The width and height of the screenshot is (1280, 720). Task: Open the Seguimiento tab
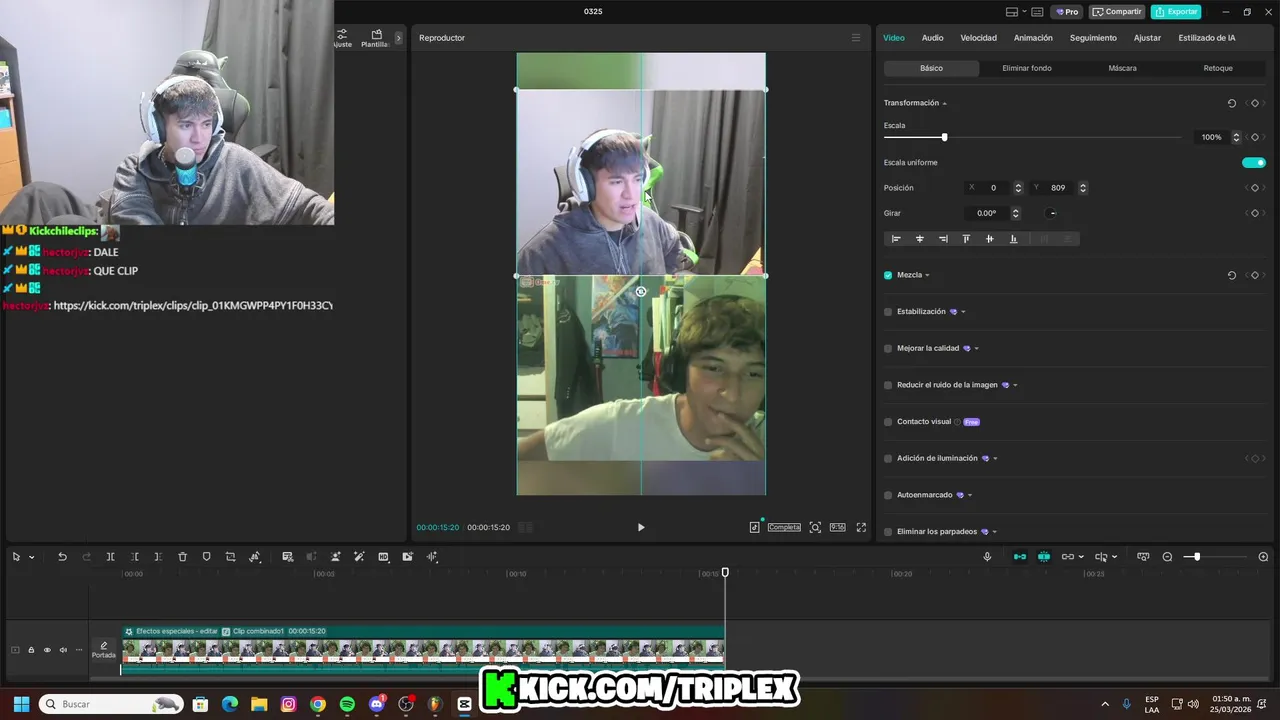pos(1093,38)
